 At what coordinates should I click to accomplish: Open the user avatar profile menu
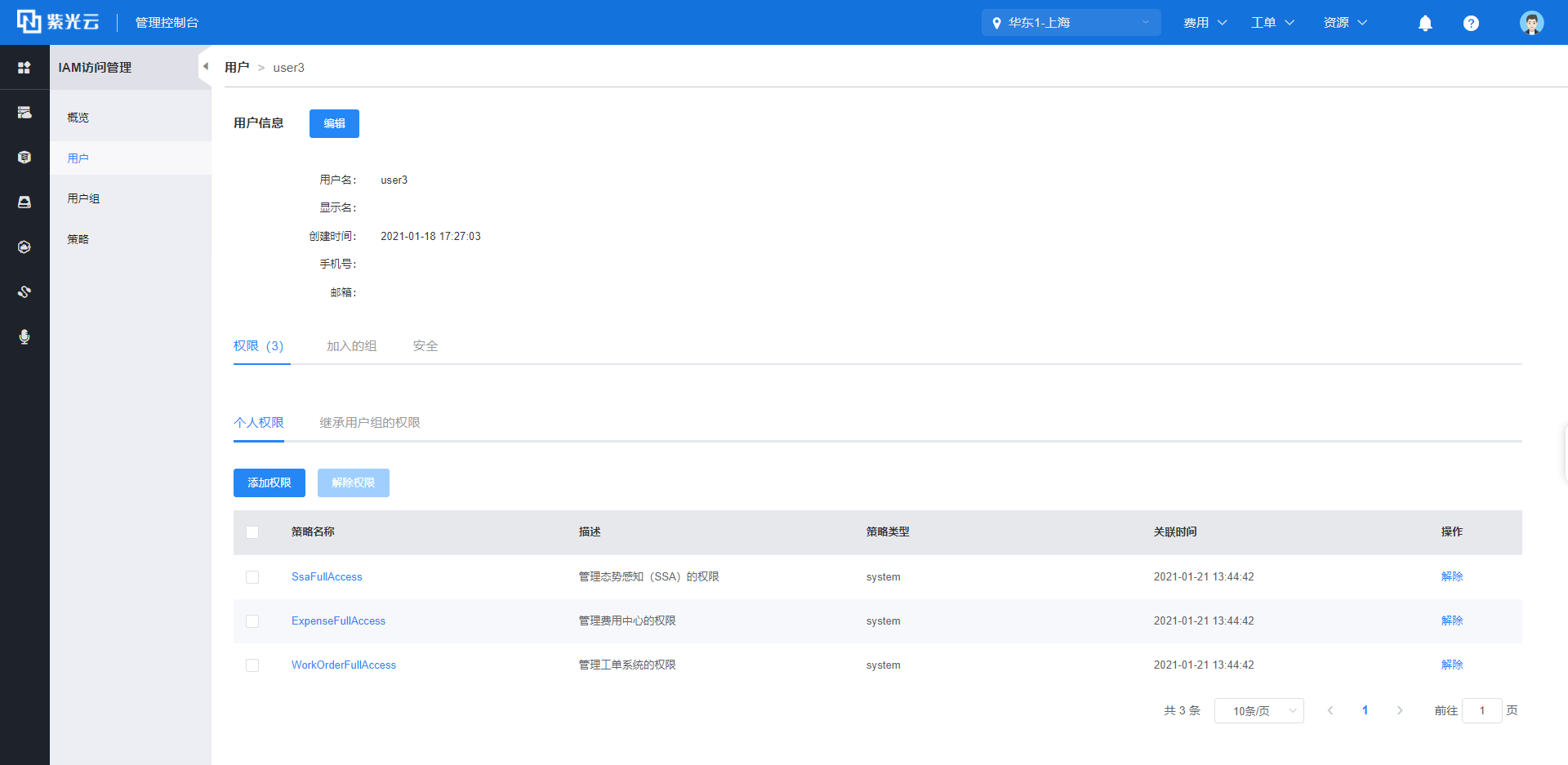pos(1531,23)
